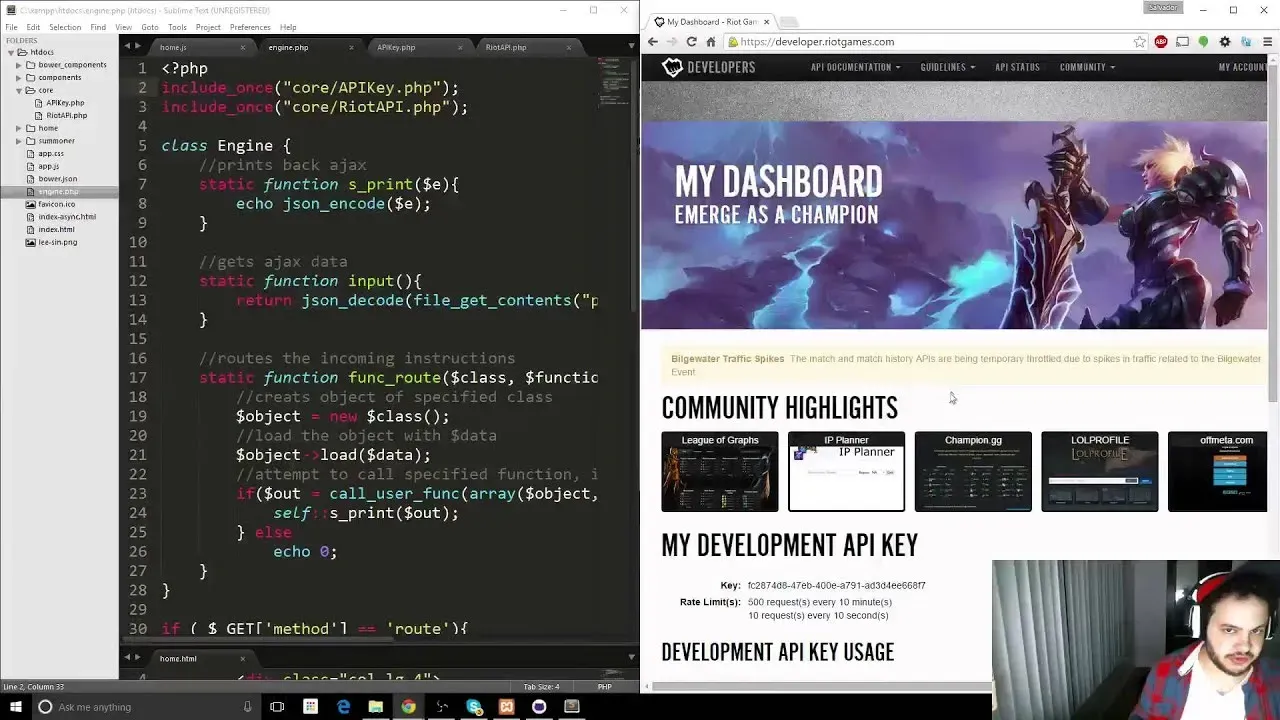1280x720 pixels.
Task: Click favicon.ico image file icon
Action: coord(31,204)
